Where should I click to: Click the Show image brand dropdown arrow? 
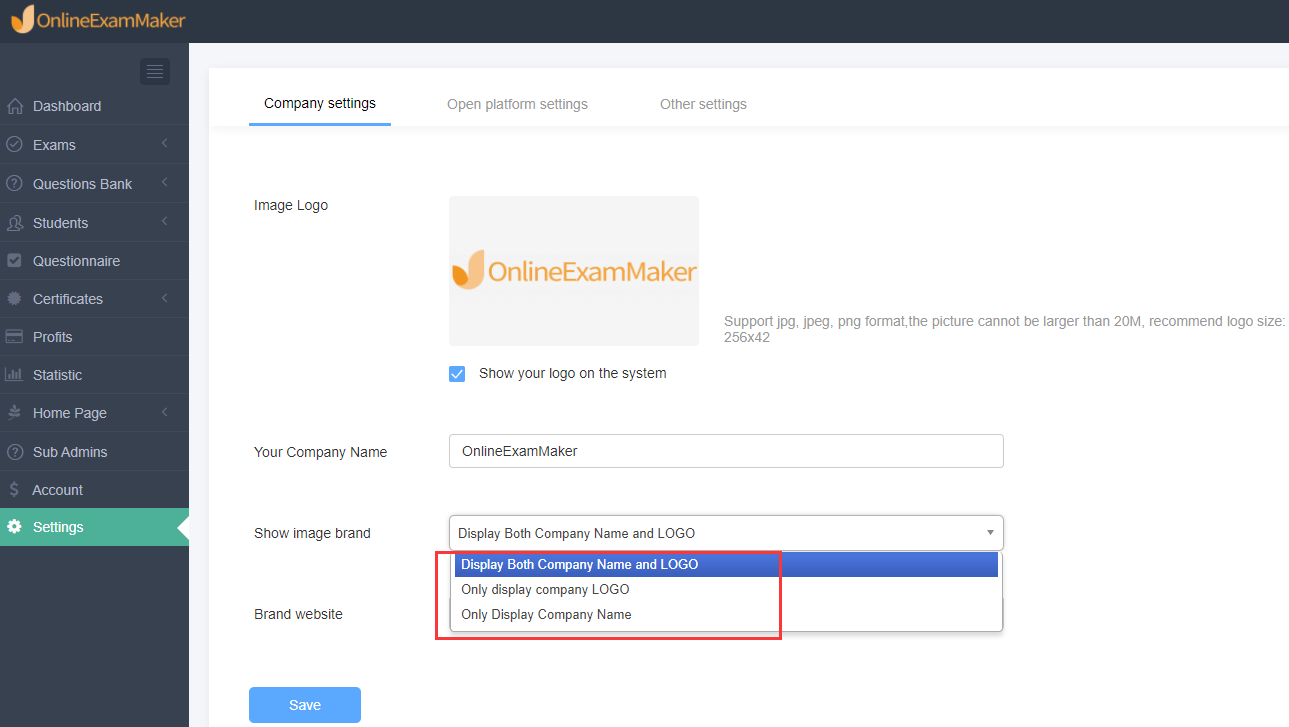(990, 533)
